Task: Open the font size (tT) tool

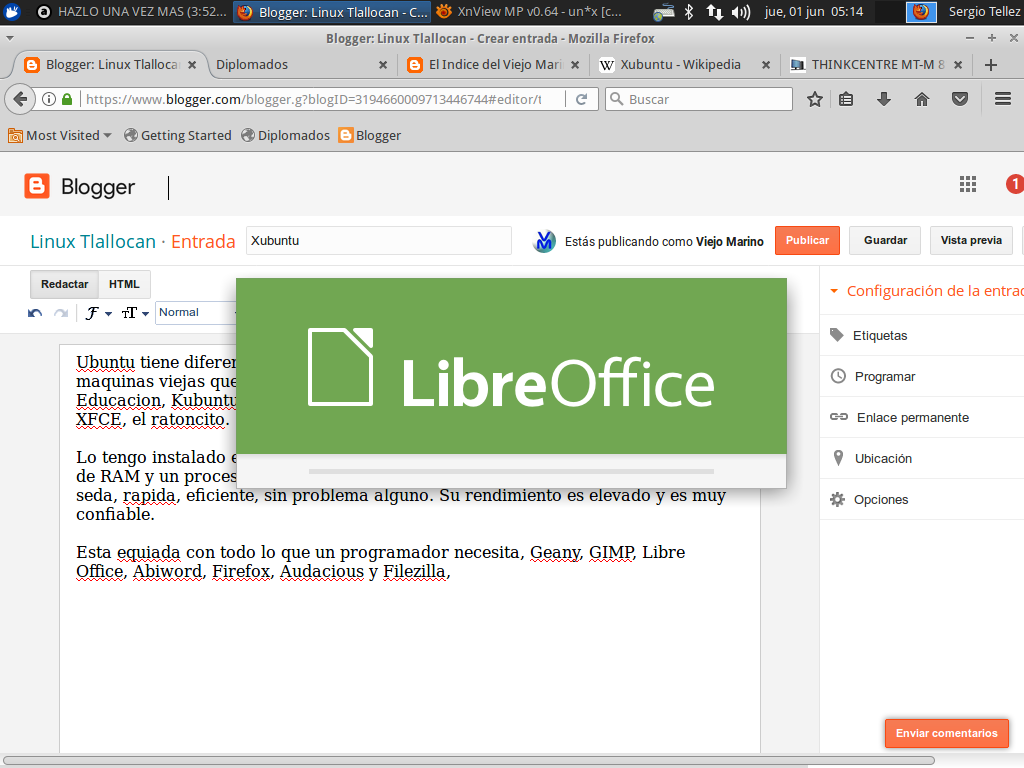Action: [131, 313]
